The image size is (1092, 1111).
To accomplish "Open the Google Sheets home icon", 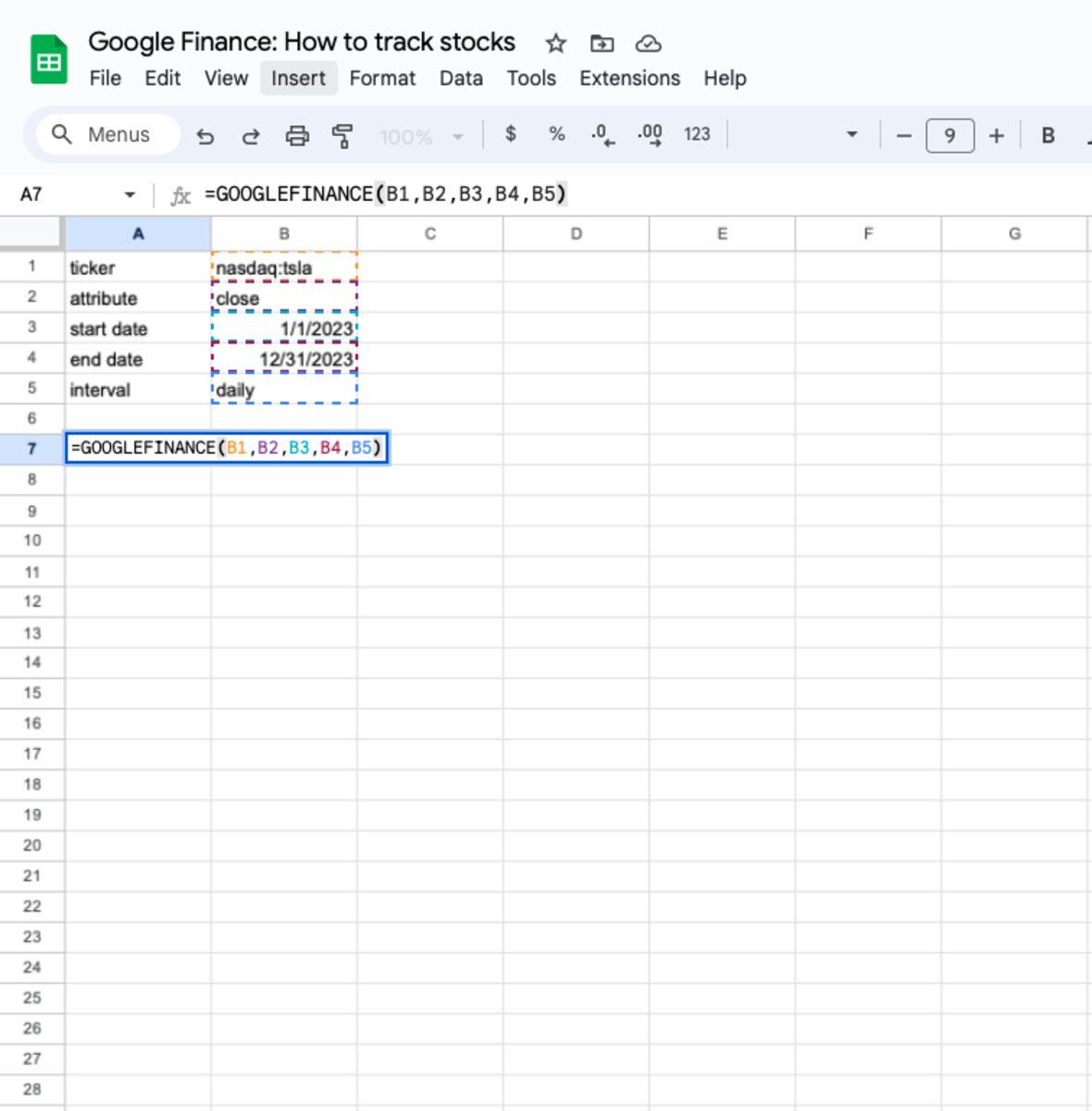I will pos(48,59).
